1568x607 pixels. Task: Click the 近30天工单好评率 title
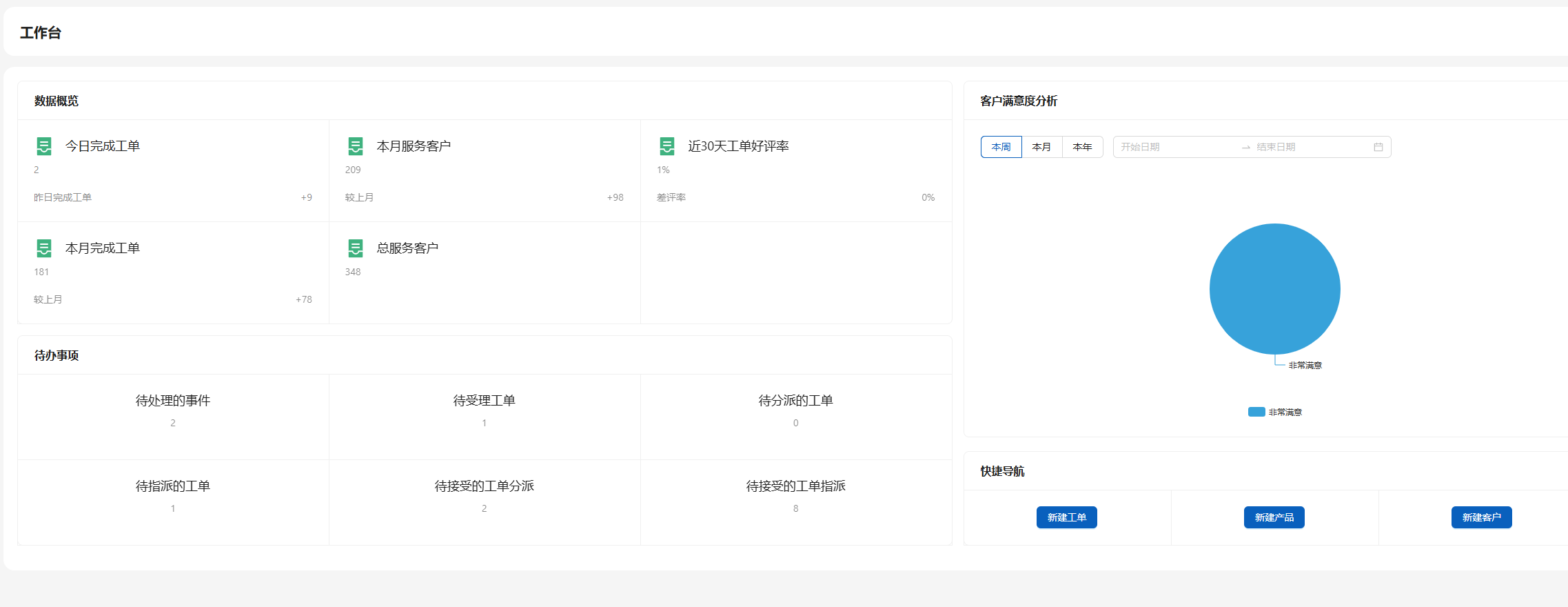(x=738, y=146)
